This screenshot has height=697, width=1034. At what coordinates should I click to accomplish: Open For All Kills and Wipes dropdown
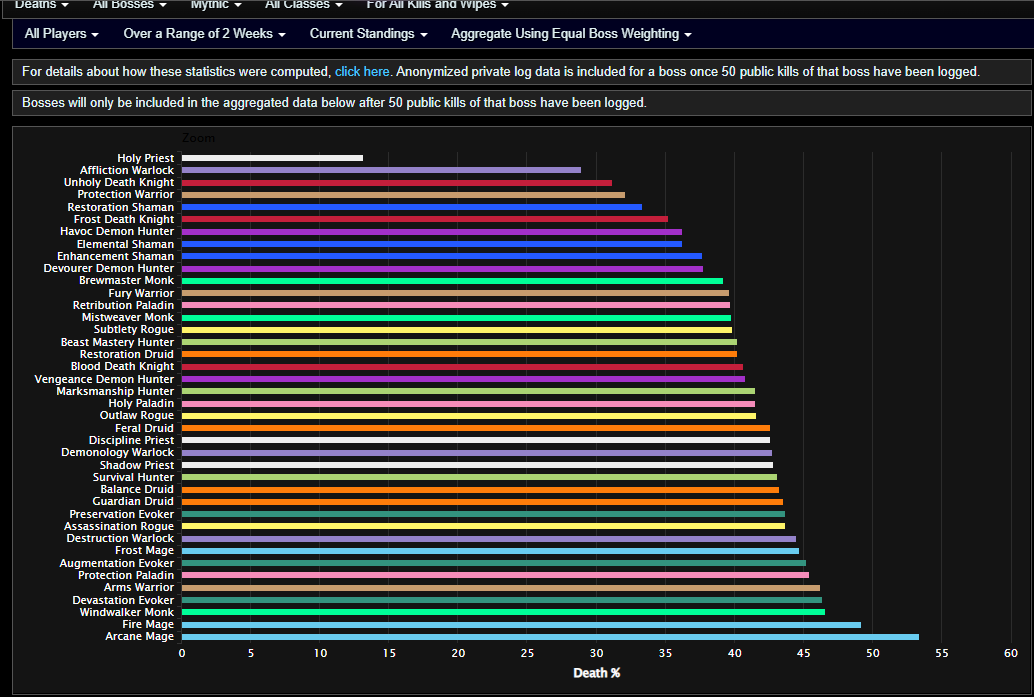pyautogui.click(x=437, y=5)
